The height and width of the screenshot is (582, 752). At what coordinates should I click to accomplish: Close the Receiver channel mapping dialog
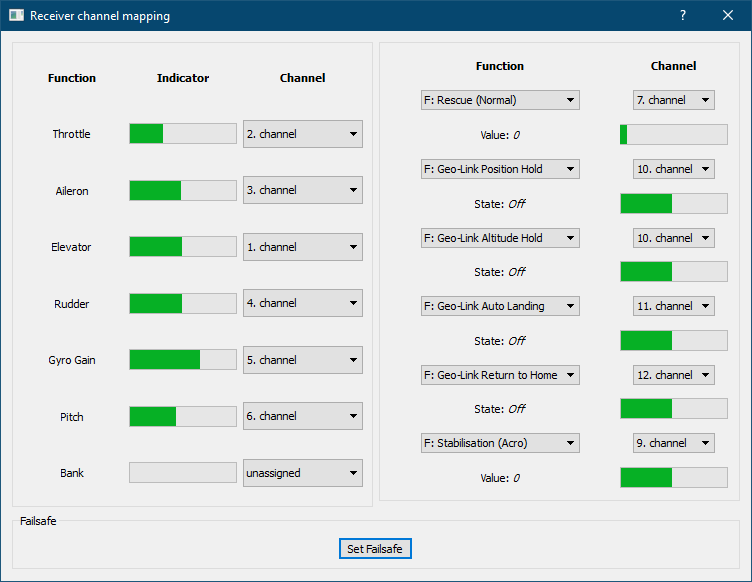(x=728, y=16)
